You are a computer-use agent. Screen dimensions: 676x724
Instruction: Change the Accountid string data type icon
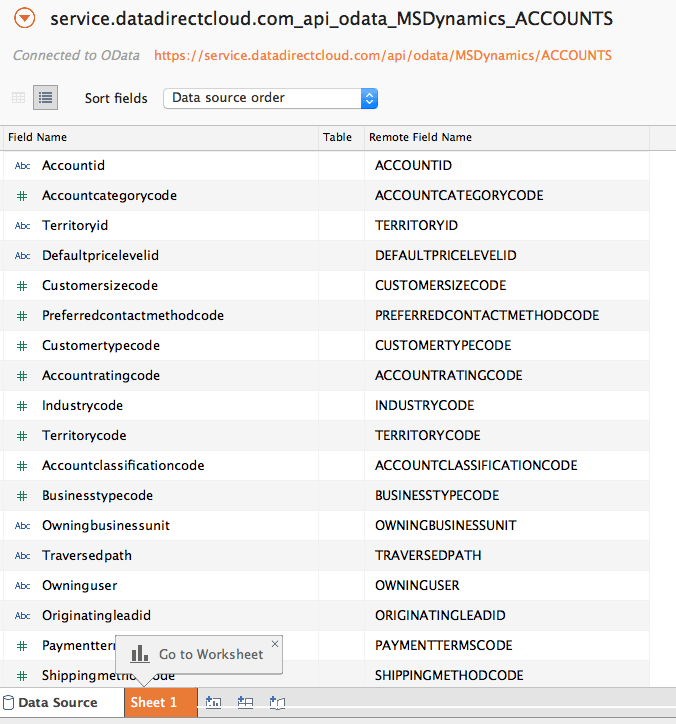22,166
